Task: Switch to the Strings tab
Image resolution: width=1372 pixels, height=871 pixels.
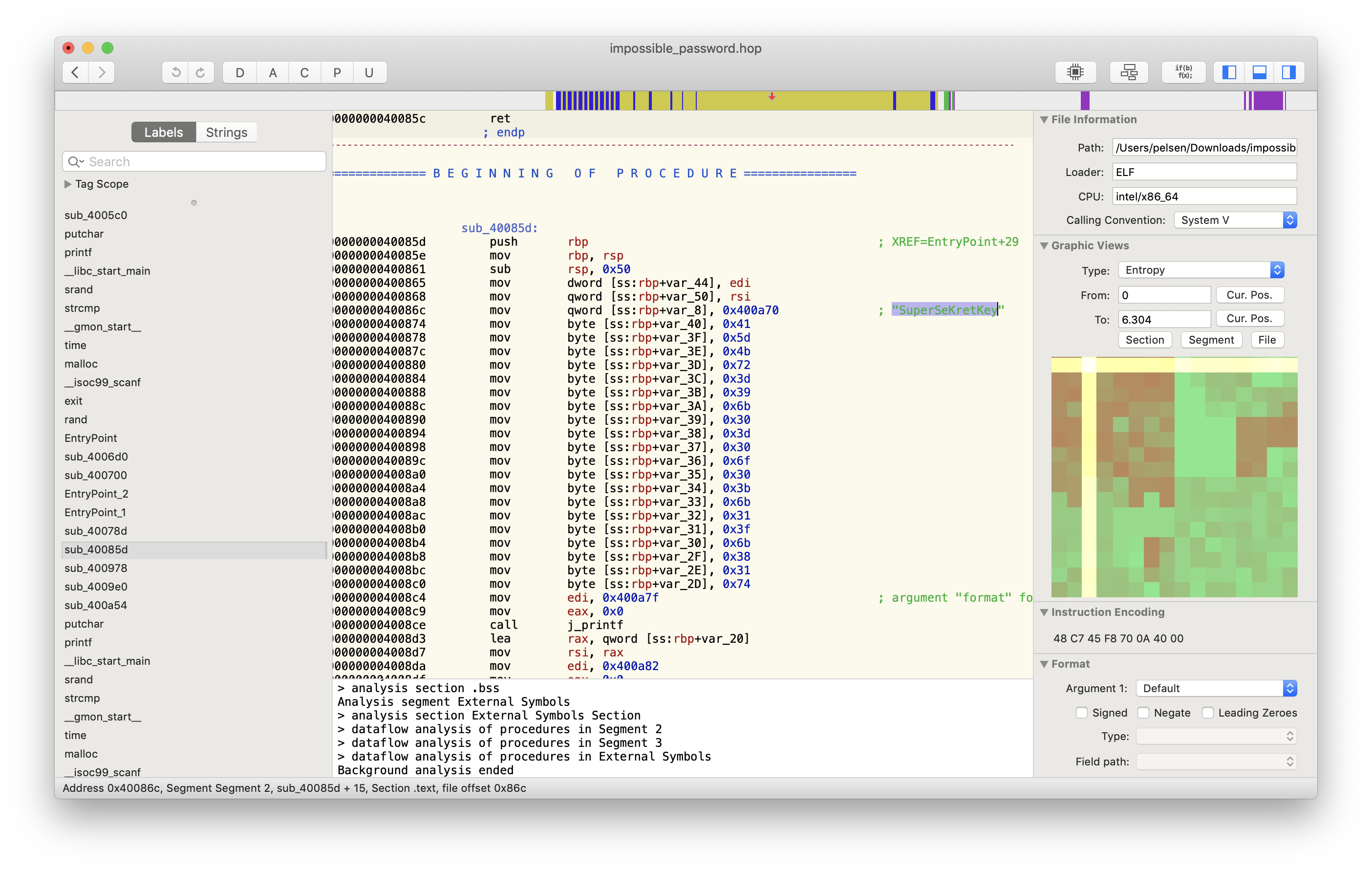Action: [x=226, y=132]
